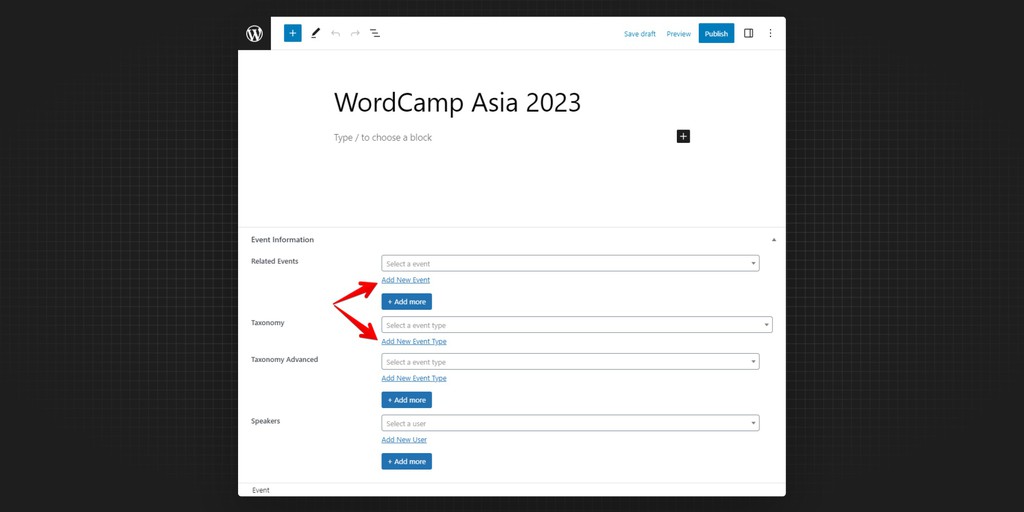Toggle the Settings sidebar icon
This screenshot has height=512, width=1024.
[748, 33]
